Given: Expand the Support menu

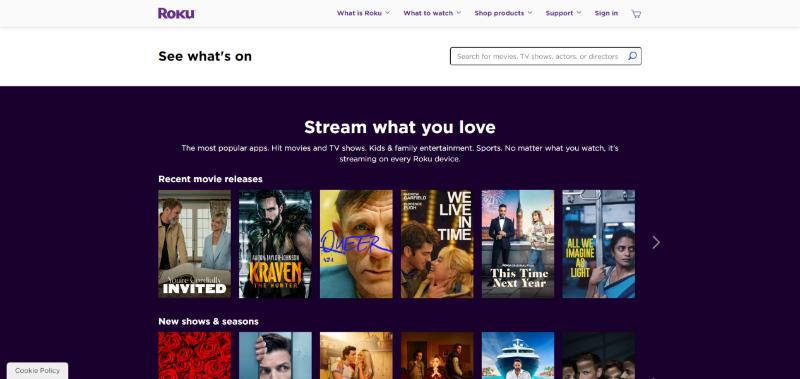Looking at the screenshot, I should [x=563, y=13].
